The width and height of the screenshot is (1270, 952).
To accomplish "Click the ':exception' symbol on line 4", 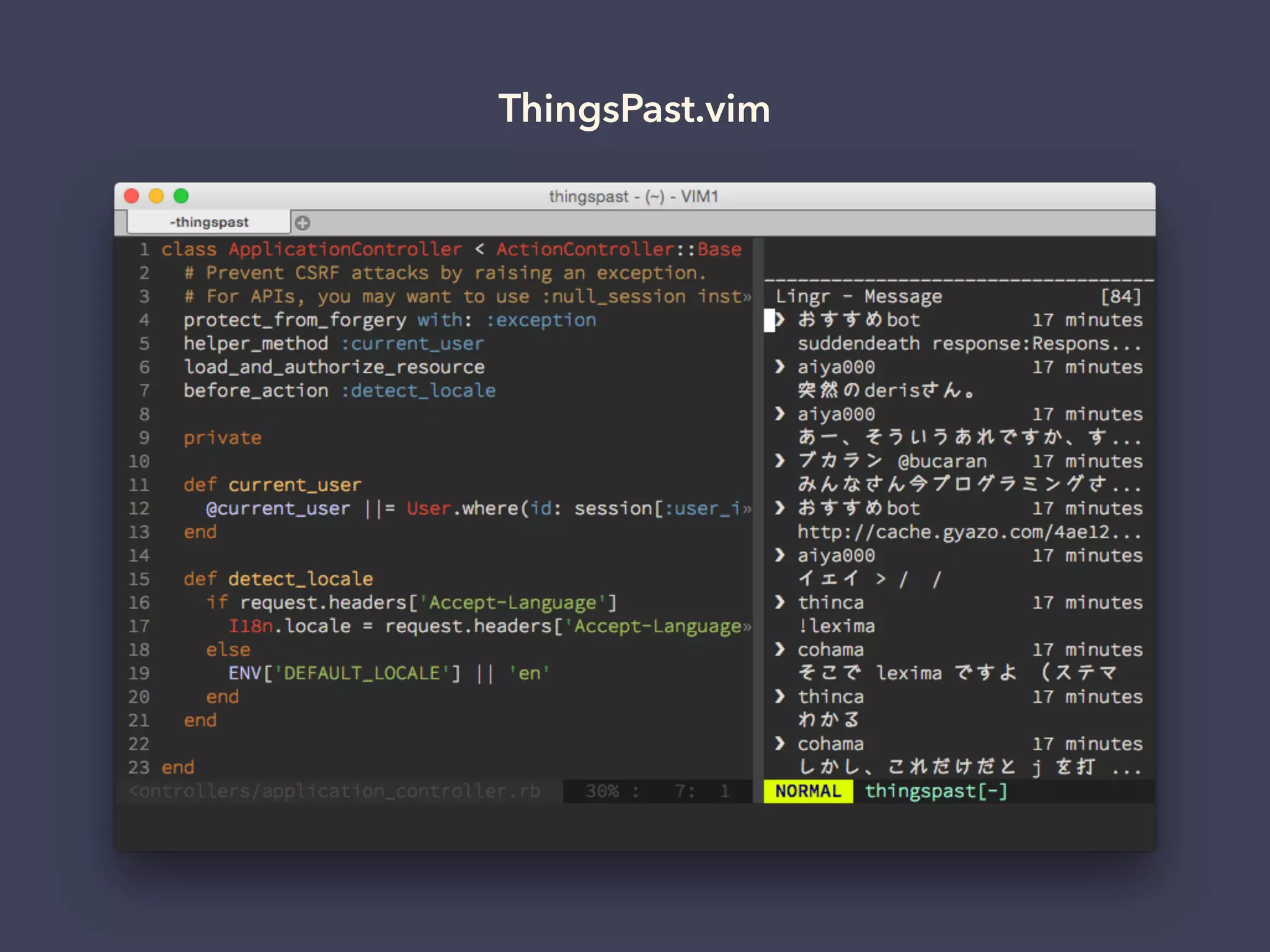I will [541, 320].
